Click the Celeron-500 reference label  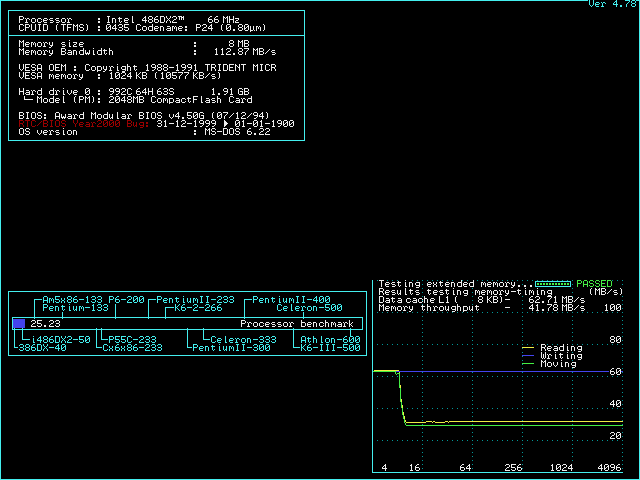[x=309, y=308]
